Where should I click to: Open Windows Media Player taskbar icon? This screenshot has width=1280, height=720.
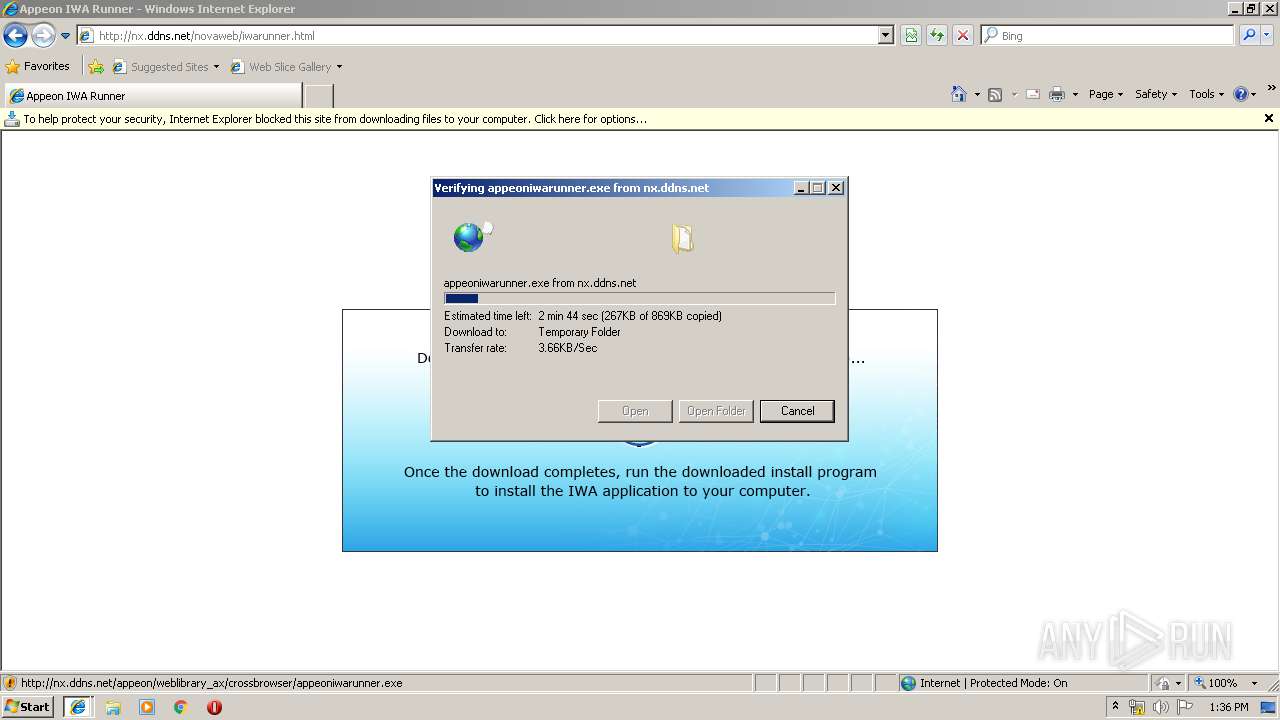(x=147, y=707)
